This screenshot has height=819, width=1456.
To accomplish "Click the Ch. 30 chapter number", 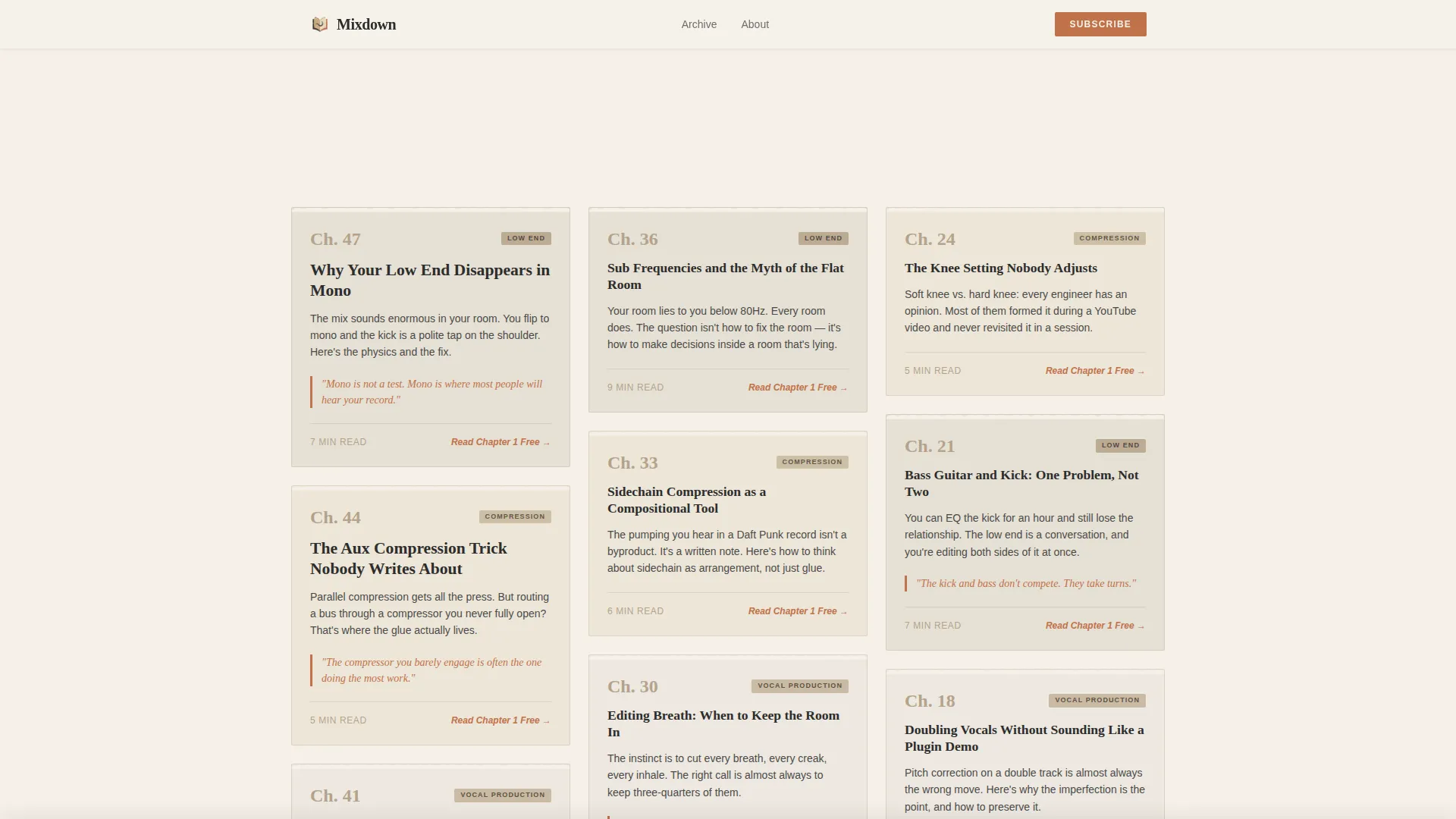I will click(x=632, y=686).
